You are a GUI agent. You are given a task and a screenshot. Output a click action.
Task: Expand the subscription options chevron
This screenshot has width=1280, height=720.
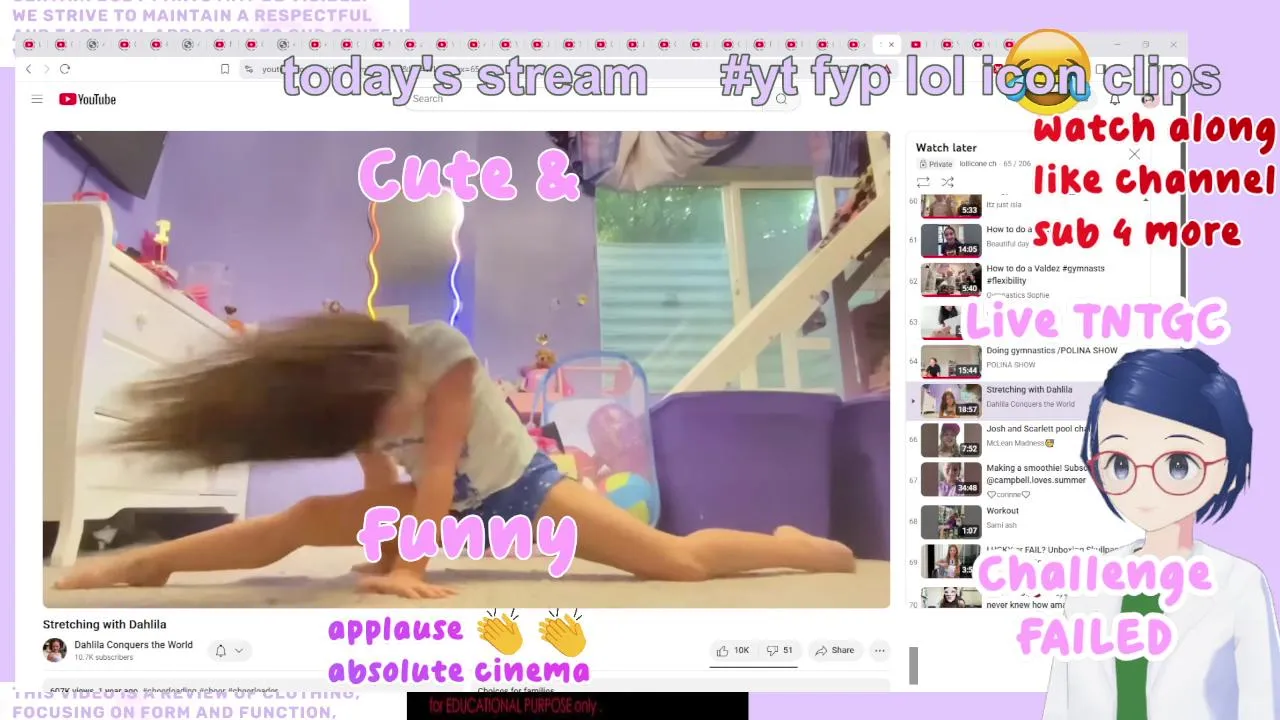point(239,651)
